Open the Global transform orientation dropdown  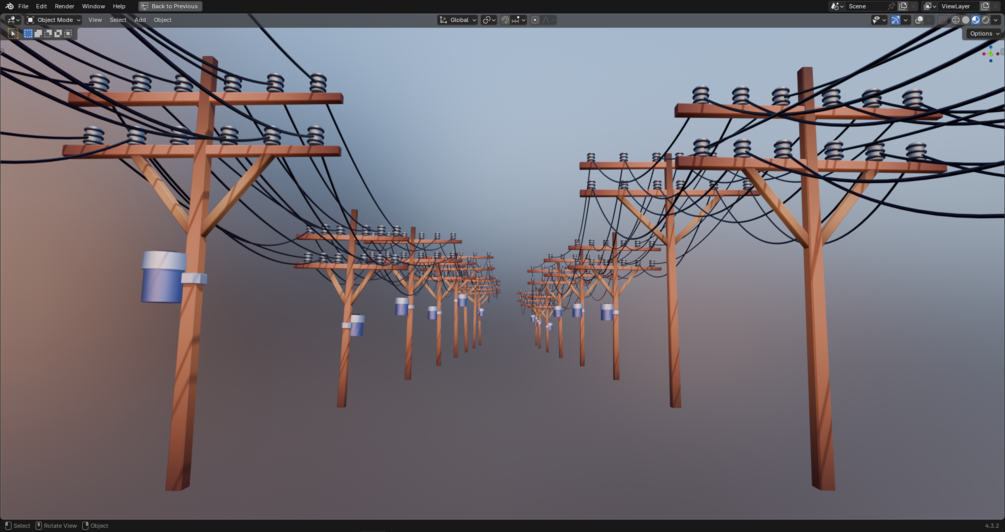pyautogui.click(x=458, y=20)
